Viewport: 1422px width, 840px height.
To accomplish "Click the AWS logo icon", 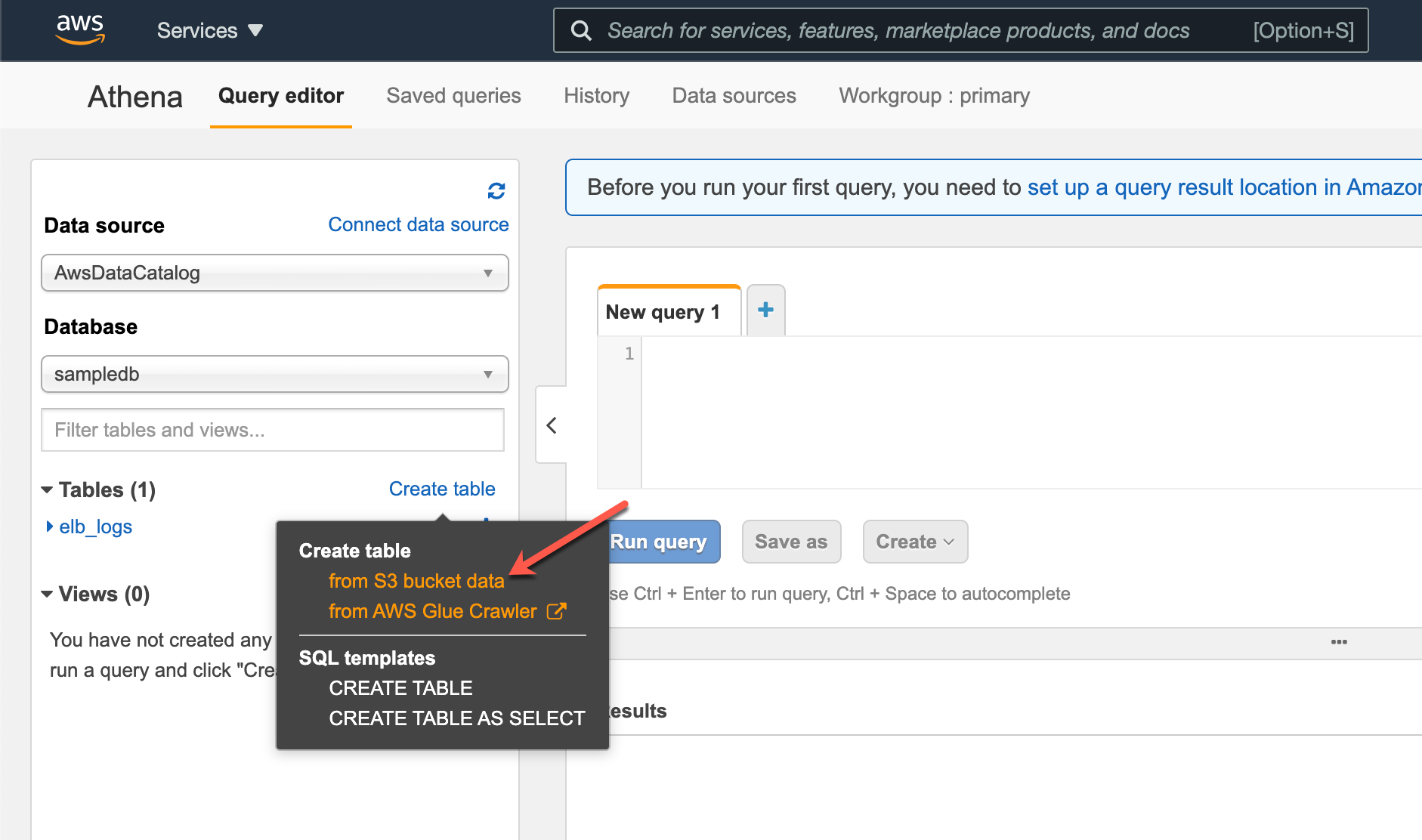I will tap(80, 29).
